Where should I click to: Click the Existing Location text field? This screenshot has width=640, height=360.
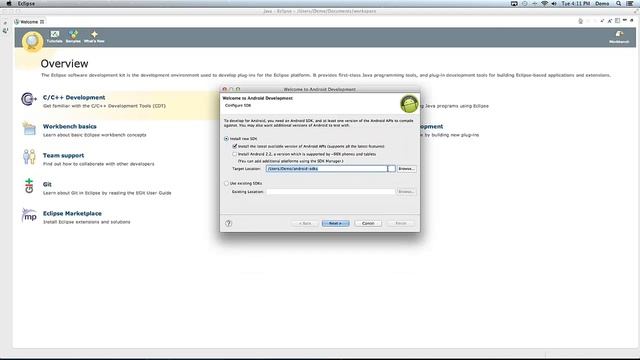331,191
